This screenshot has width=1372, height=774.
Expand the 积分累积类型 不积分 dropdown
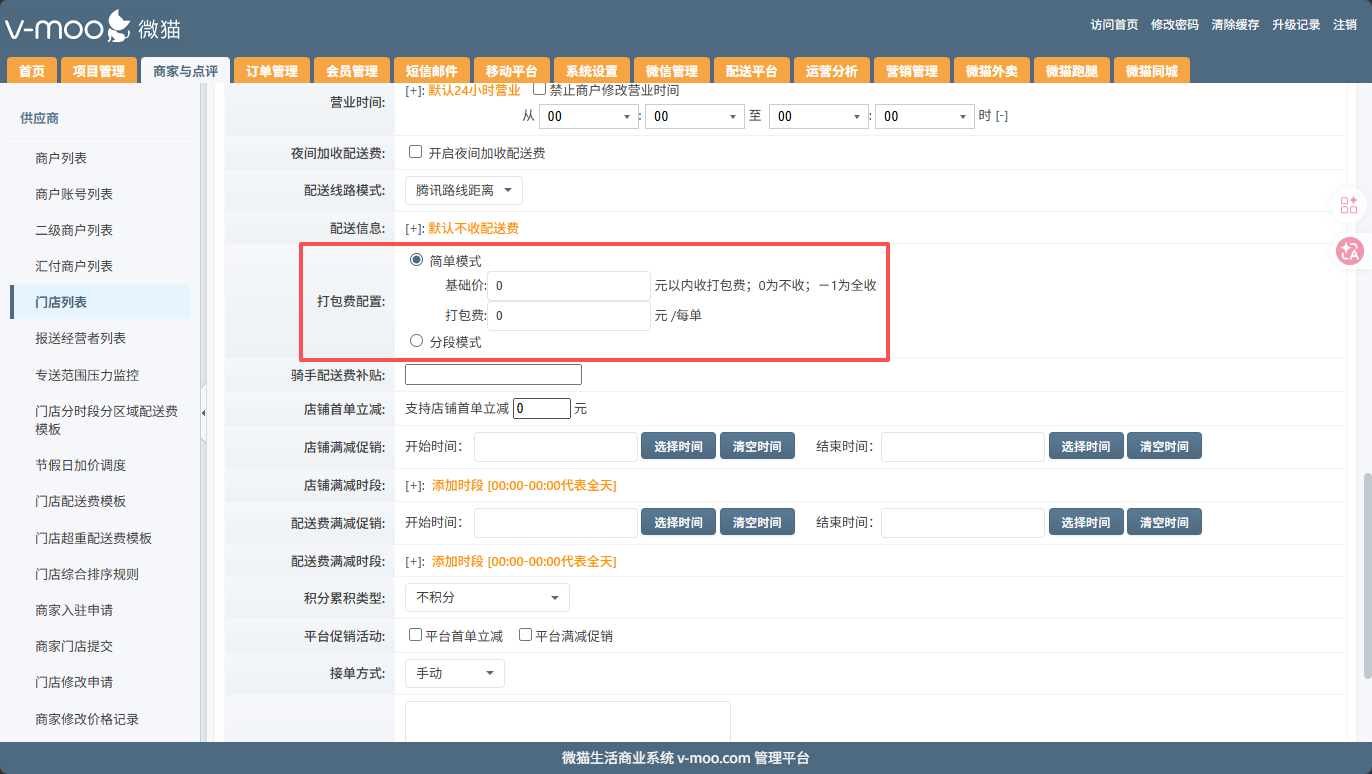point(487,597)
